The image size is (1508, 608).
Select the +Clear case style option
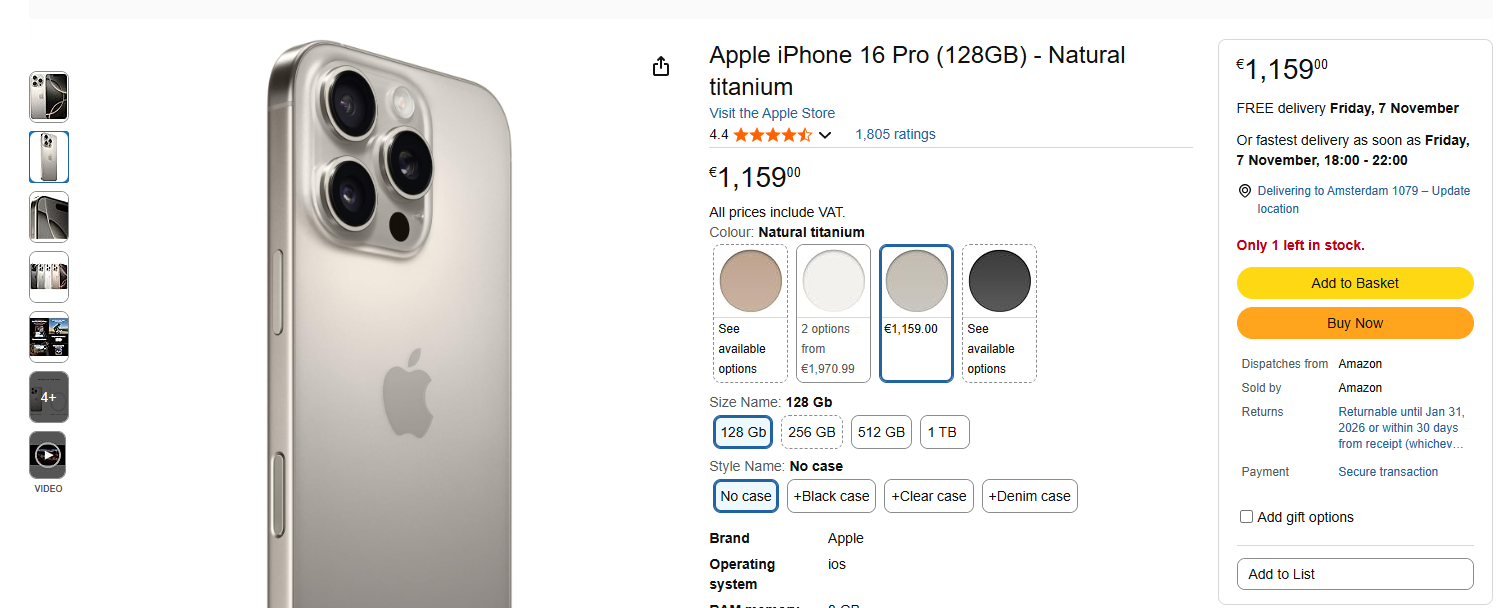click(x=929, y=496)
